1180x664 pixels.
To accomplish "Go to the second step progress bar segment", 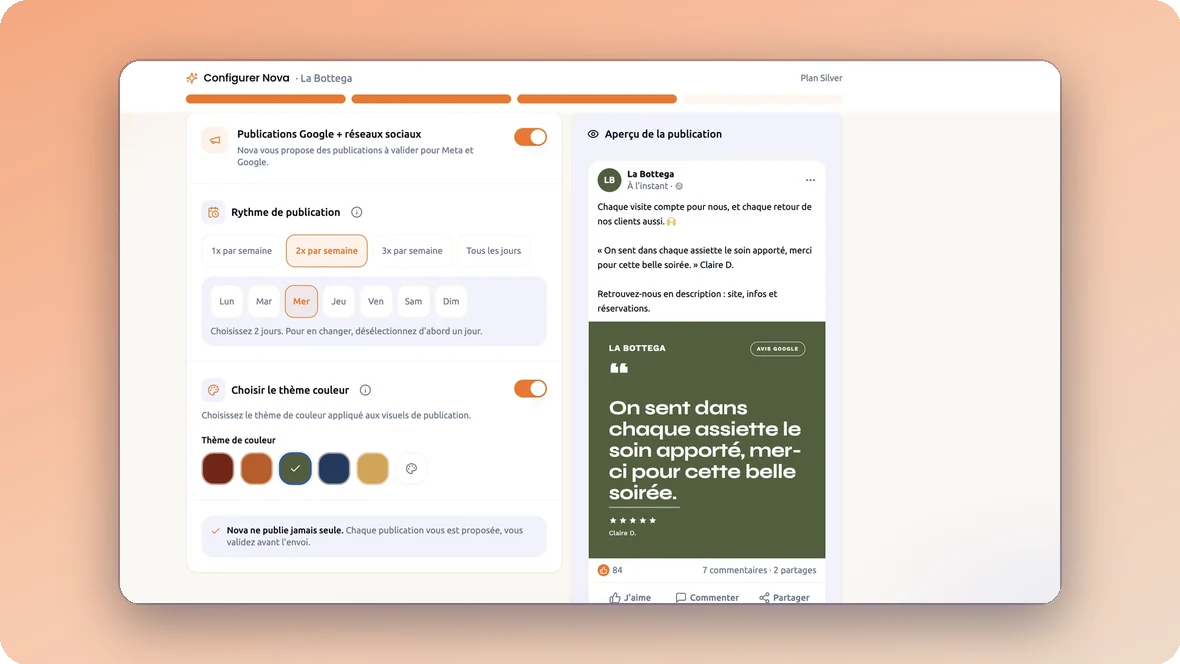I will click(431, 99).
